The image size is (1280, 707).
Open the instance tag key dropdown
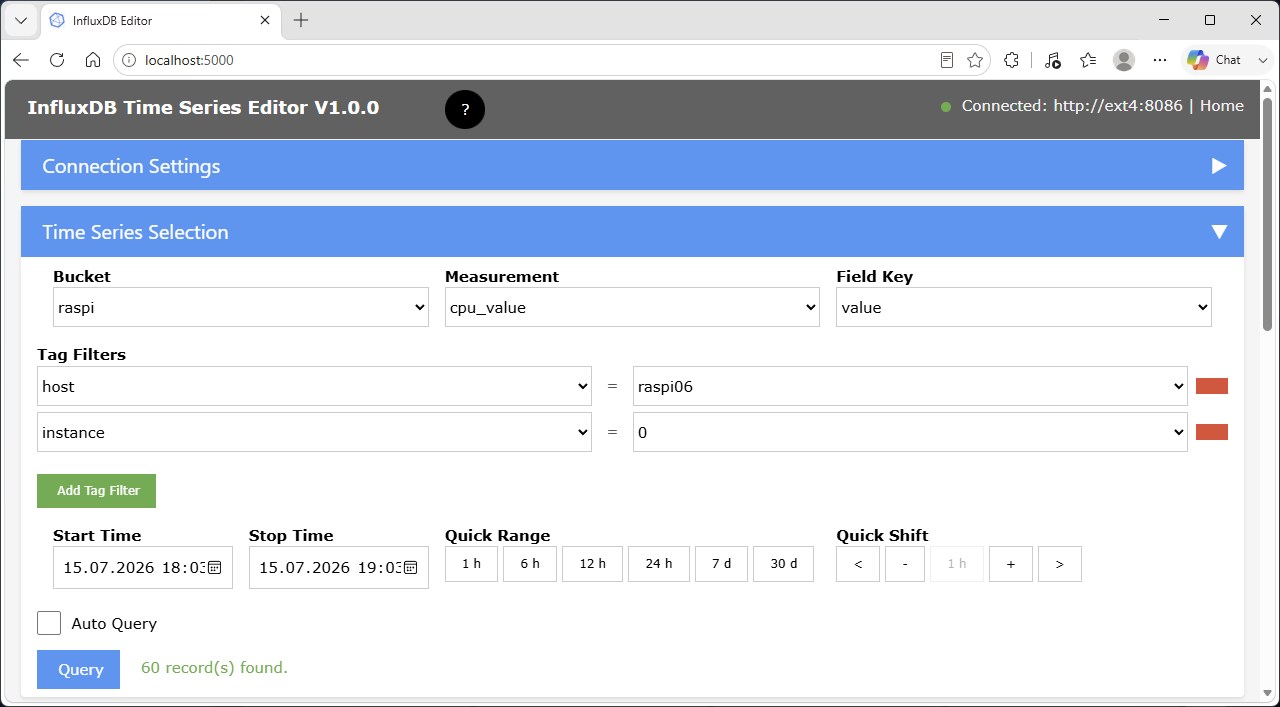pyautogui.click(x=314, y=432)
